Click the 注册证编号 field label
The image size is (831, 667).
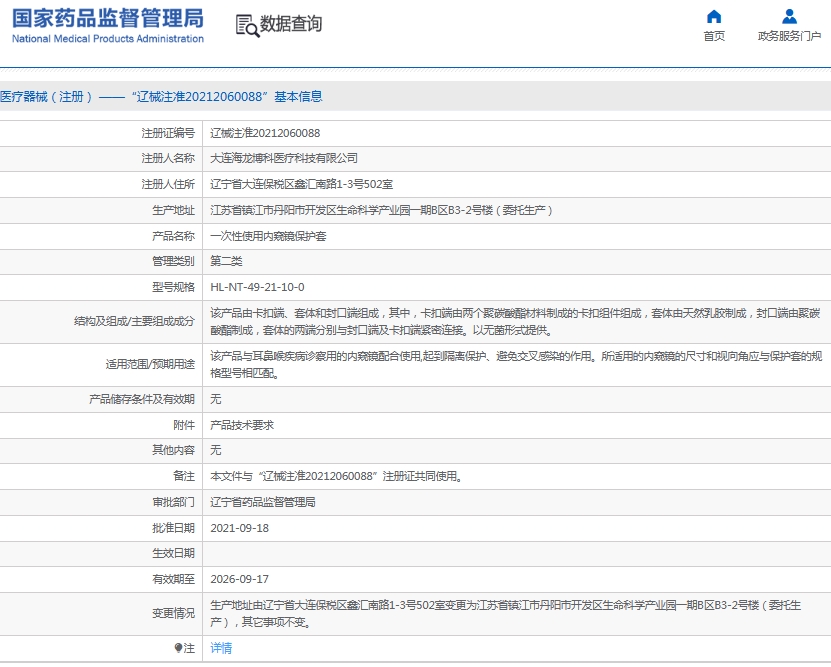[x=168, y=133]
